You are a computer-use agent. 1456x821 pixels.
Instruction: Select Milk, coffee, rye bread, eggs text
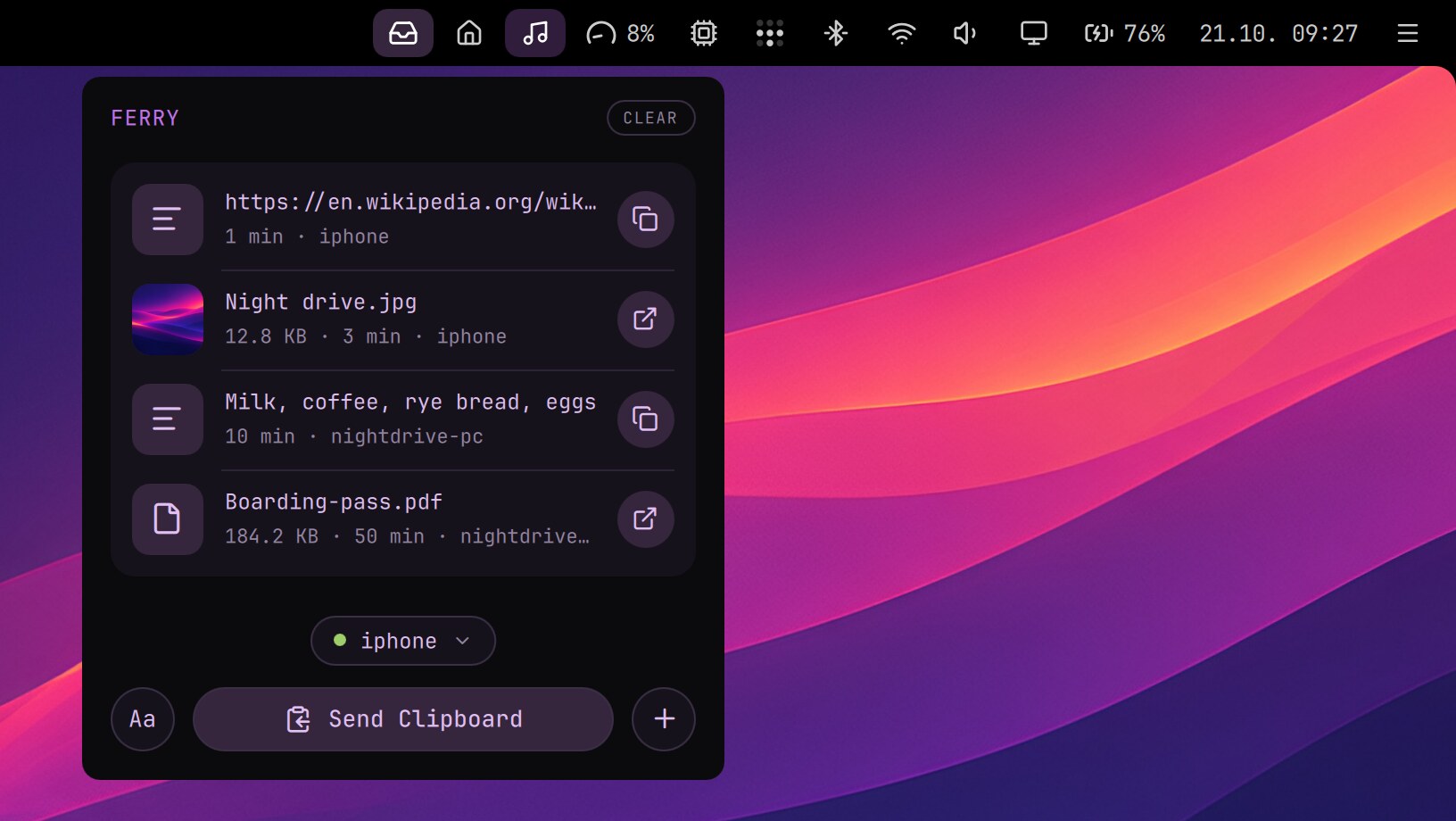pyautogui.click(x=410, y=402)
